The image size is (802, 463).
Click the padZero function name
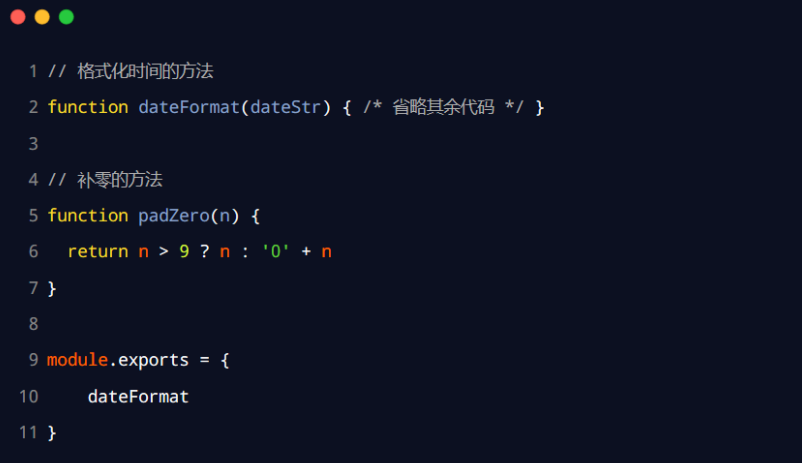coord(174,215)
